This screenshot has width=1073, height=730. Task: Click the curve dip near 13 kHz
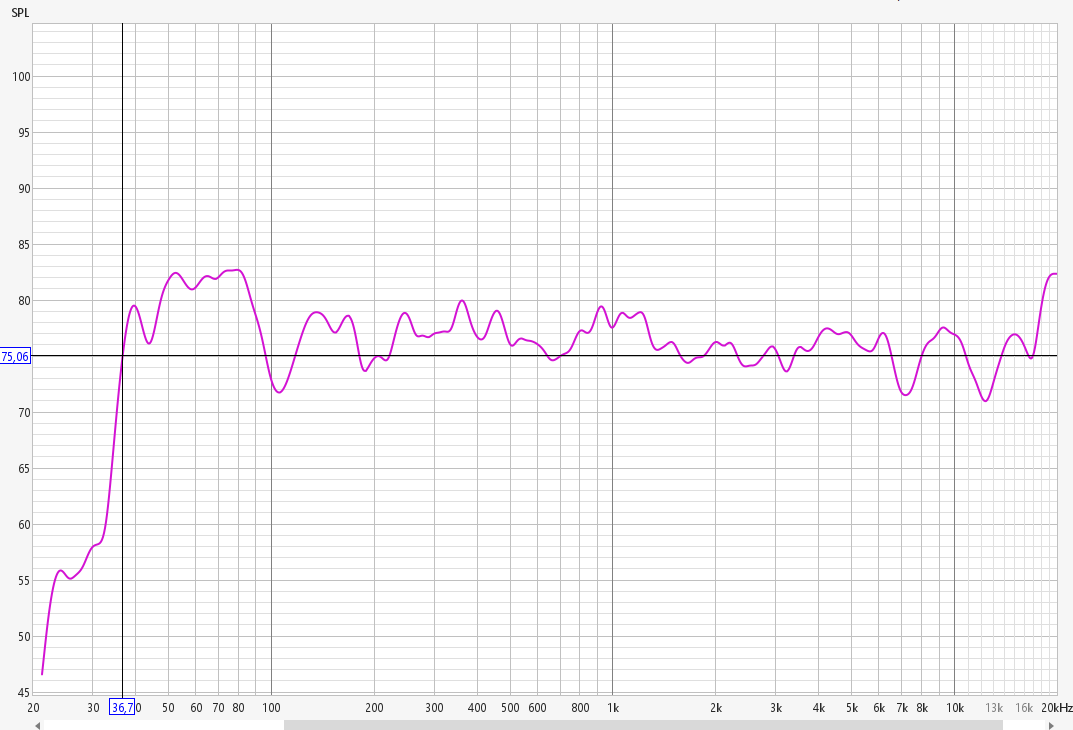(x=986, y=401)
